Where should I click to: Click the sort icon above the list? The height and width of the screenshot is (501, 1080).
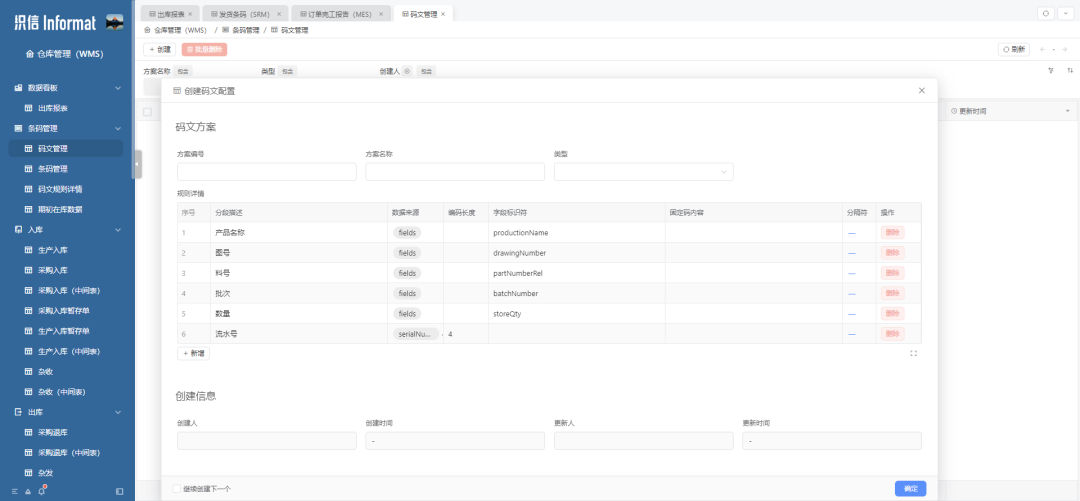(x=1069, y=71)
